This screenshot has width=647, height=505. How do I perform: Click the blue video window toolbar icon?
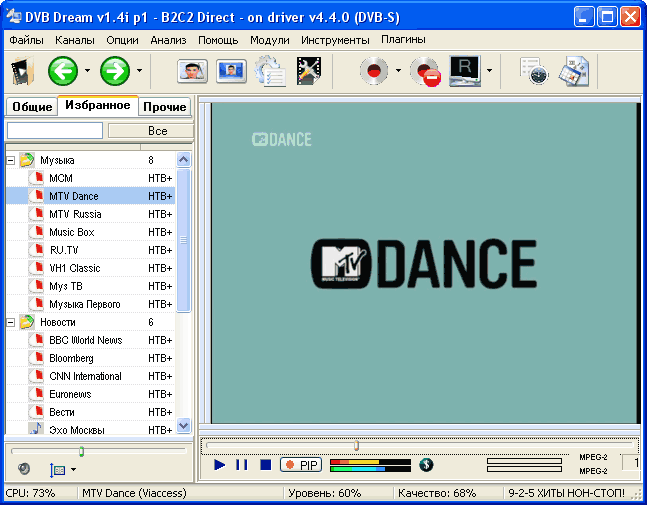click(231, 71)
